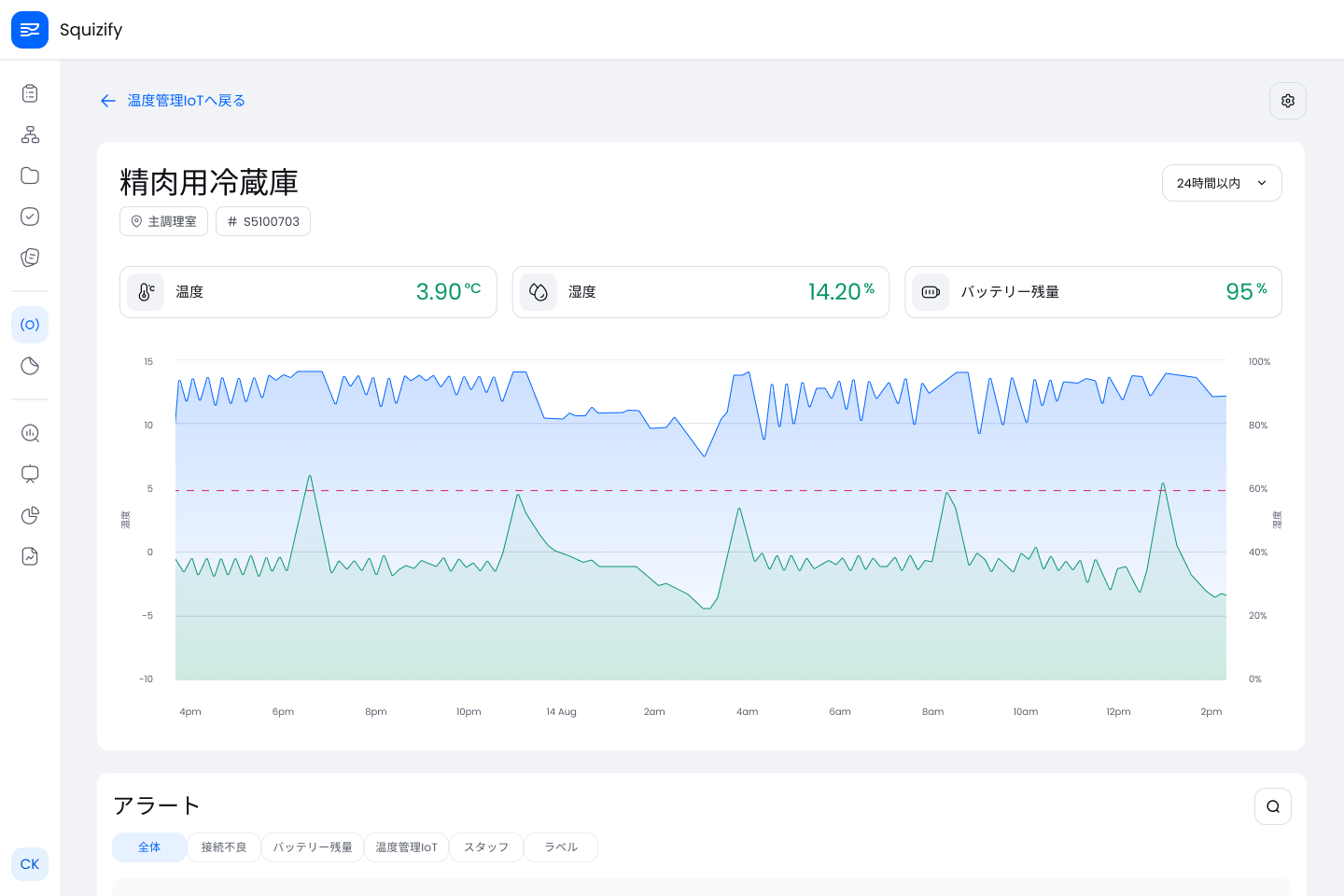The image size is (1344, 896).
Task: Open the folder icon in the sidebar
Action: click(30, 175)
